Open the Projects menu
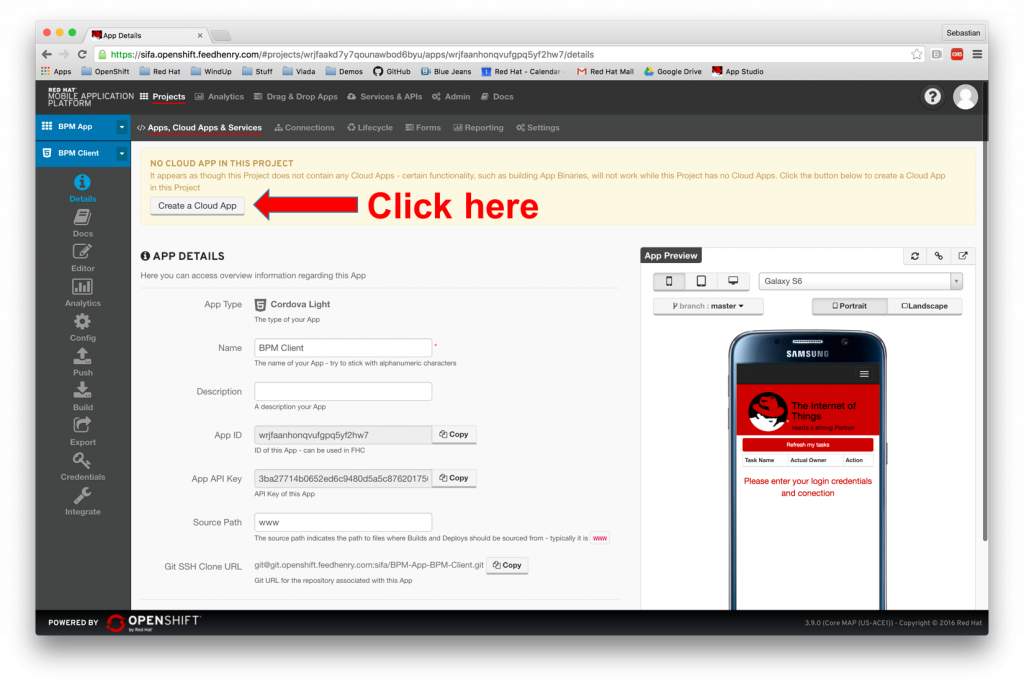The image size is (1024, 686). click(x=163, y=97)
